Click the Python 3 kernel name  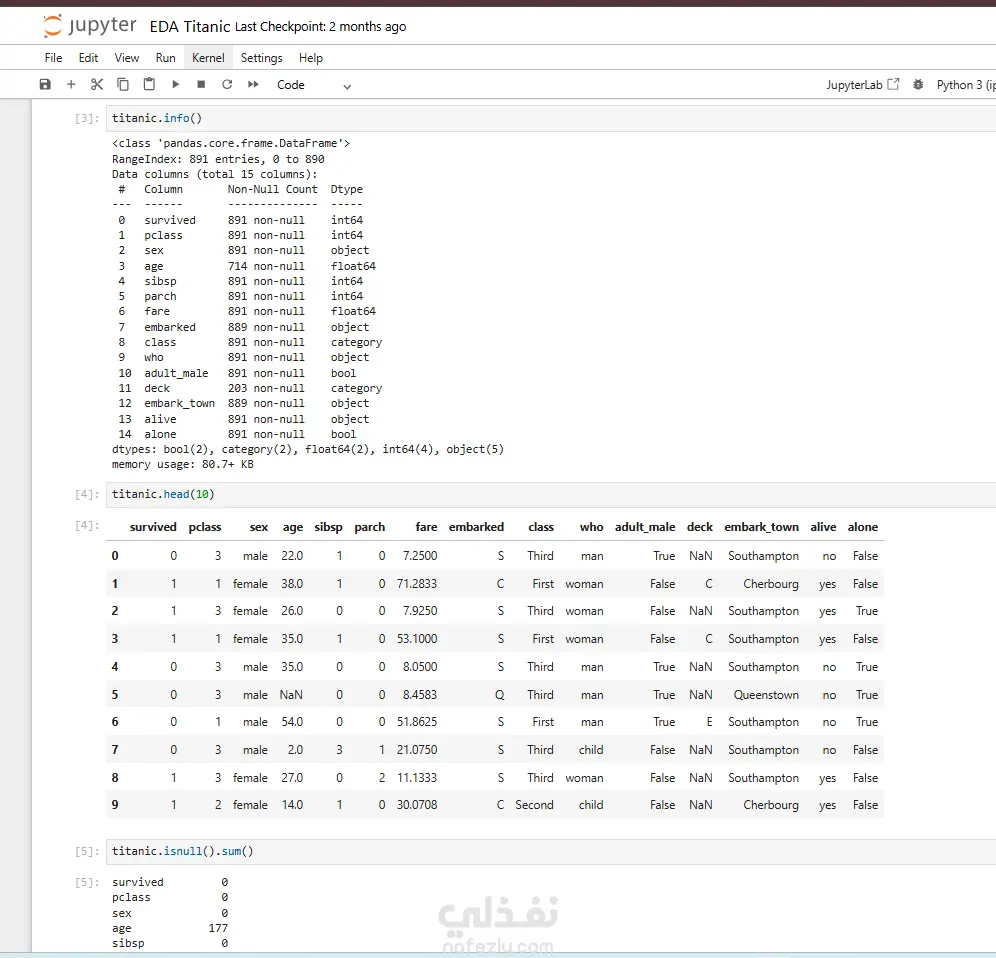click(x=966, y=84)
